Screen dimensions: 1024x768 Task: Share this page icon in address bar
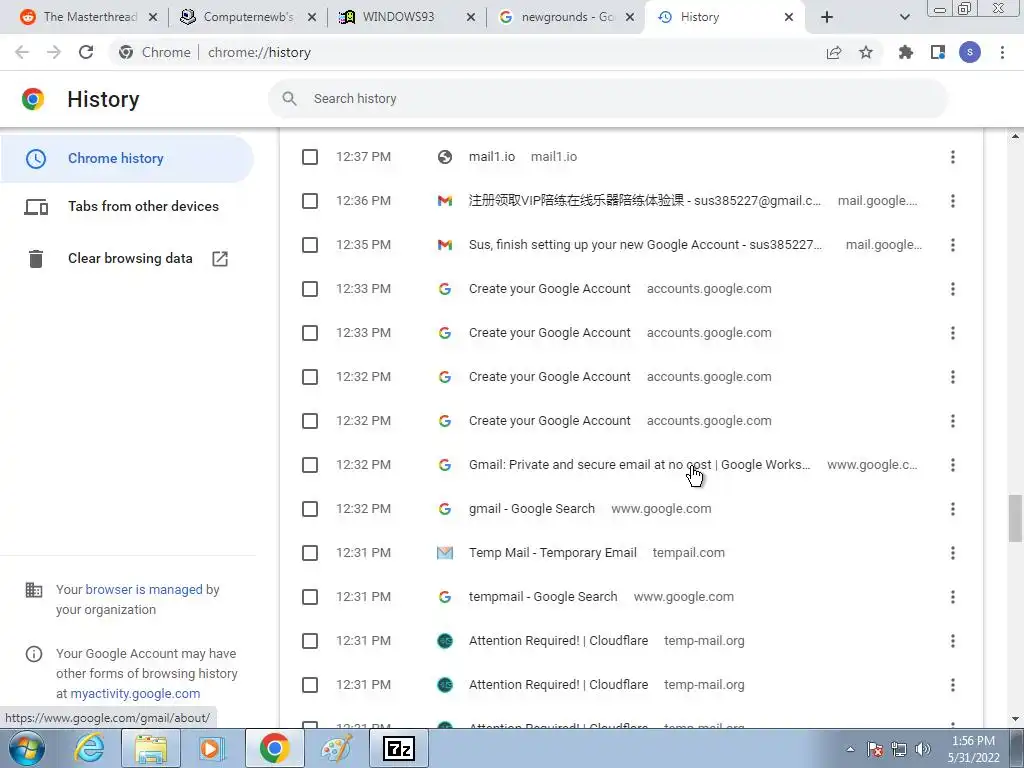point(834,52)
